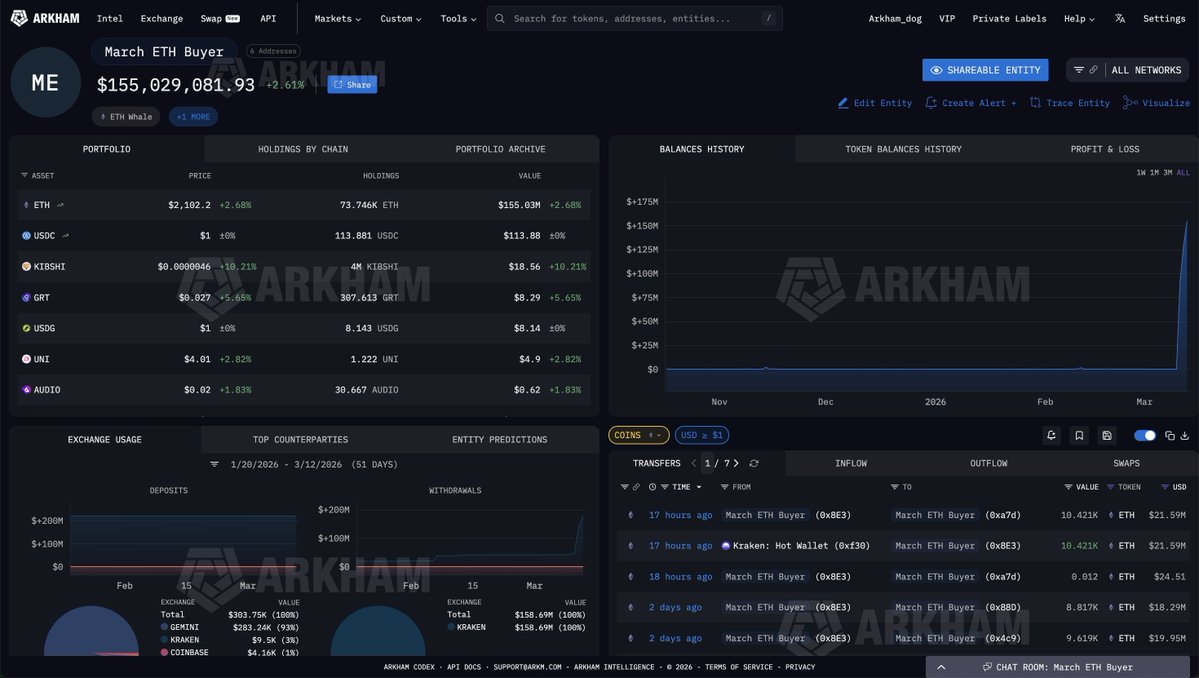Go to next transfers page
Viewport: 1199px width, 678px height.
(x=736, y=463)
